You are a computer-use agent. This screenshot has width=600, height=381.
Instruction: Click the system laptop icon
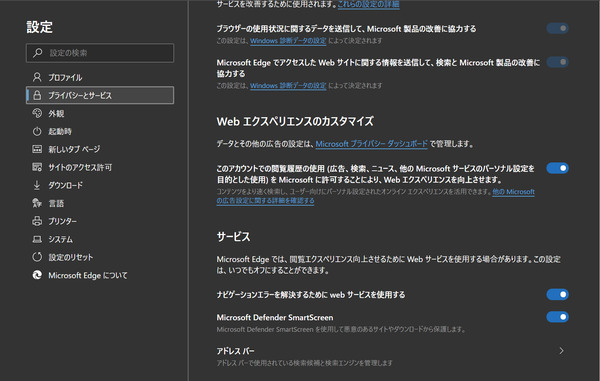click(x=37, y=239)
